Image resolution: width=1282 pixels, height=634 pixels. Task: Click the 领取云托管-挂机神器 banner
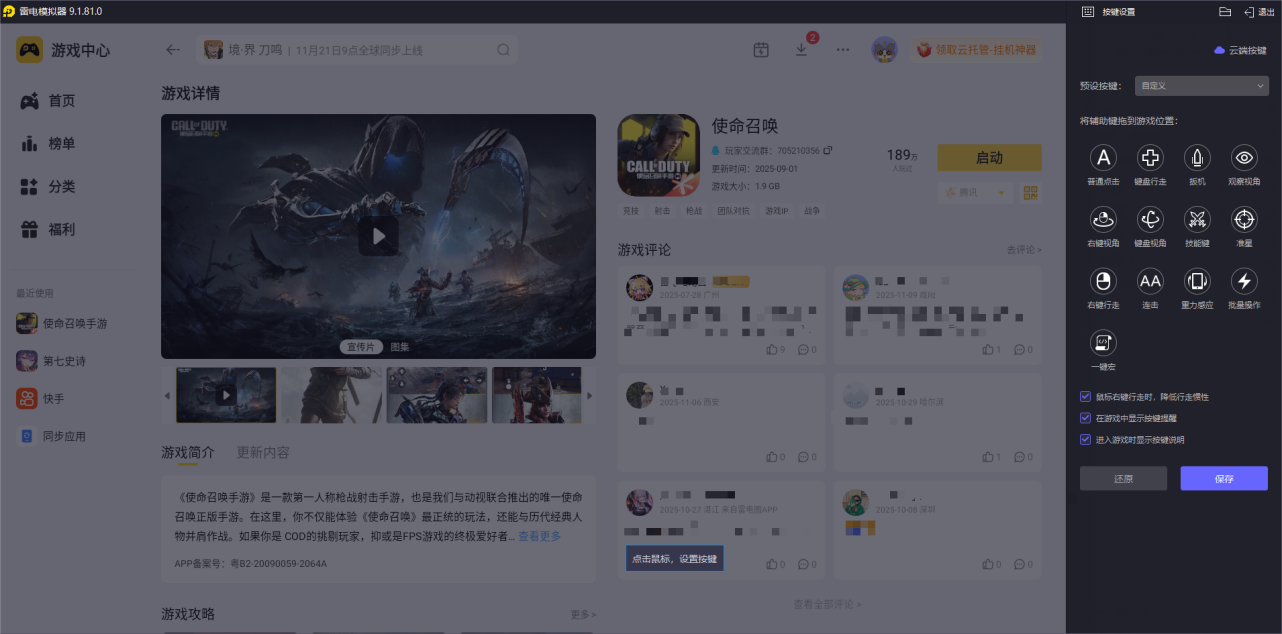(976, 50)
